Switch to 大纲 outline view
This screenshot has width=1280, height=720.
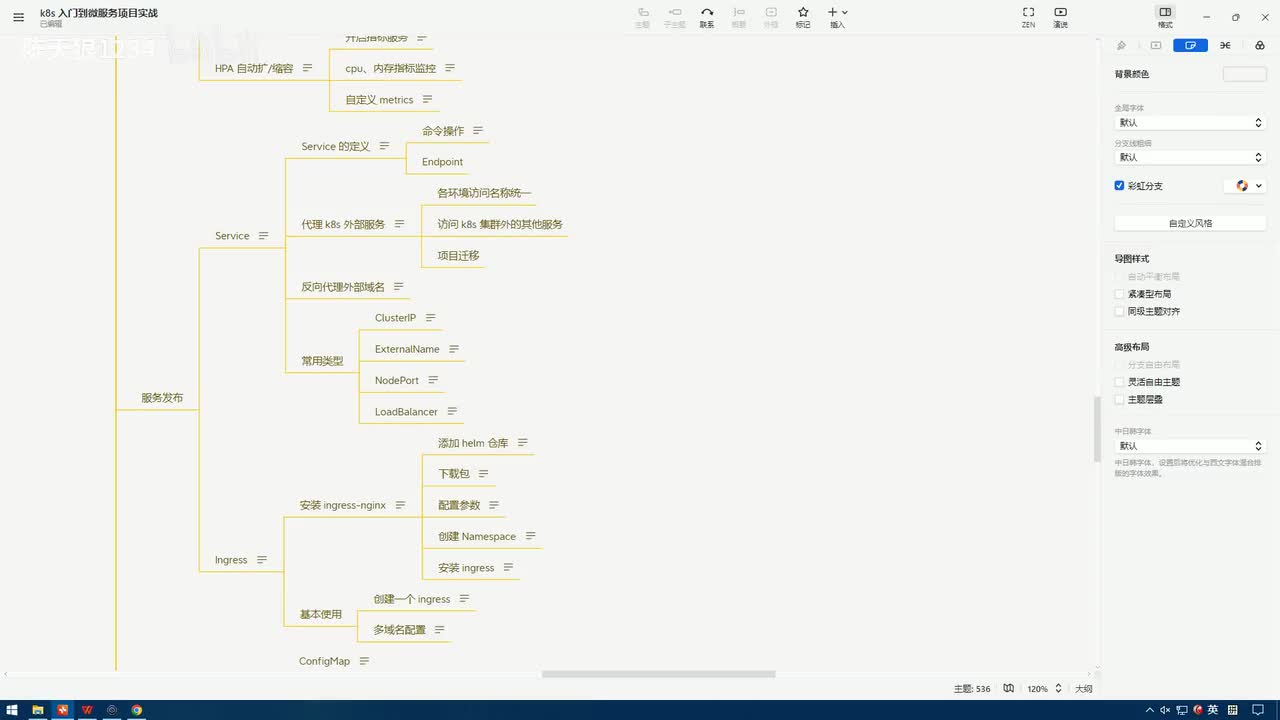pyautogui.click(x=1083, y=689)
